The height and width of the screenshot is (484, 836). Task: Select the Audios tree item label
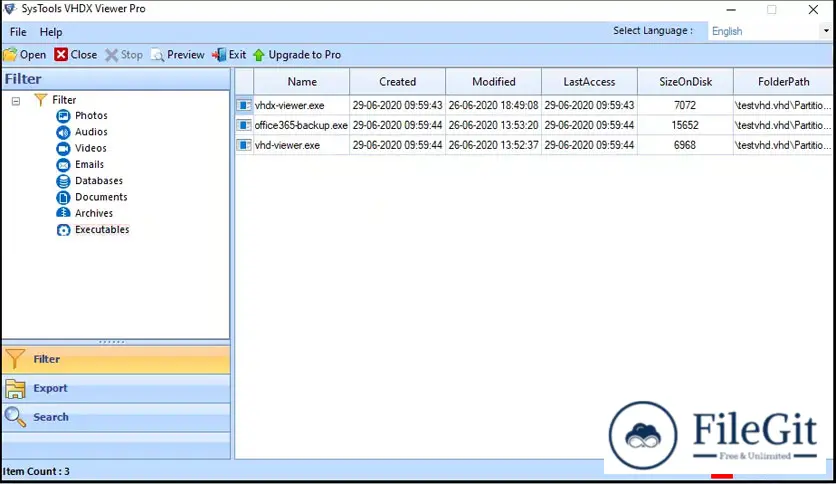(x=91, y=132)
